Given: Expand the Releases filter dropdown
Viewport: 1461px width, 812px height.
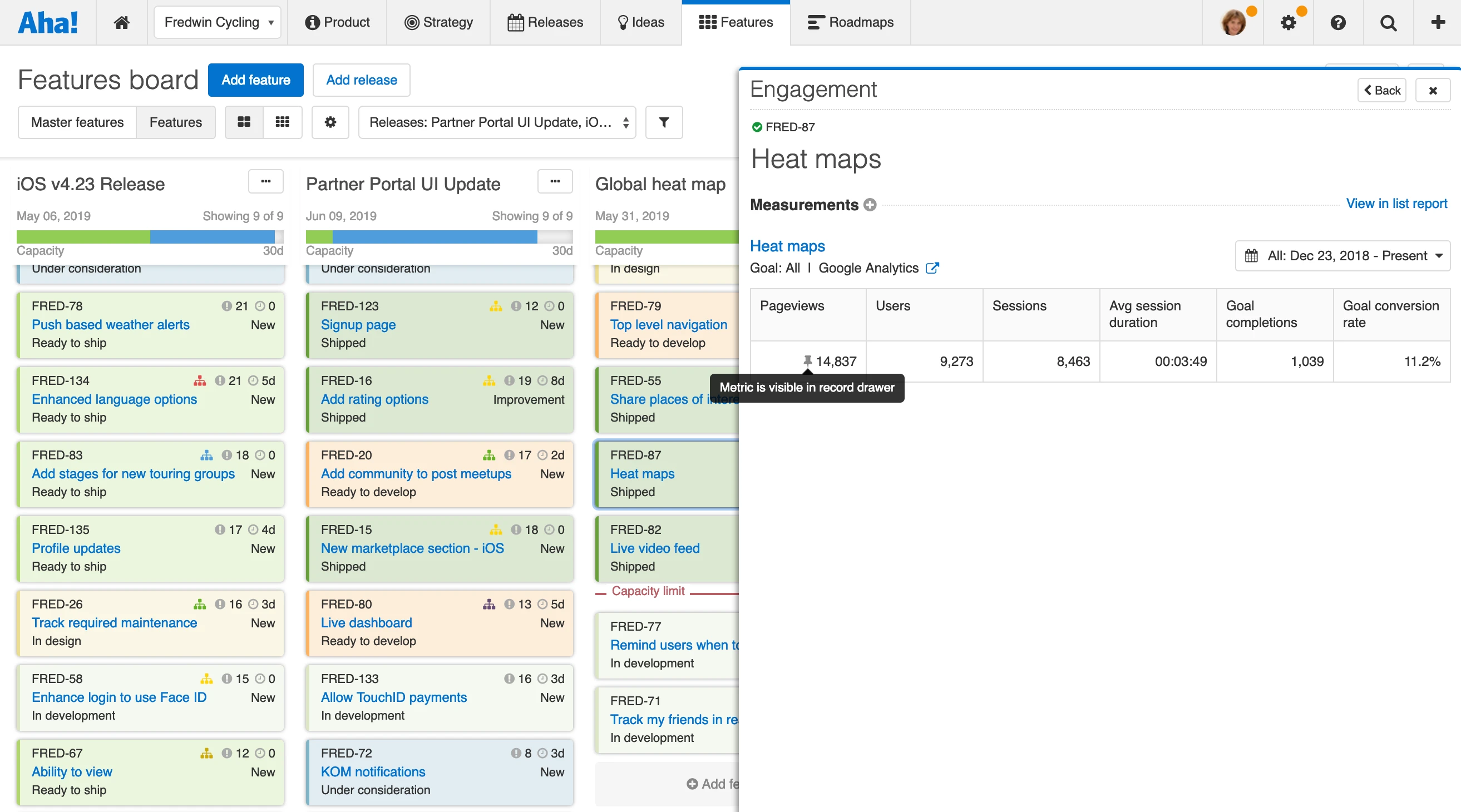Looking at the screenshot, I should pos(497,122).
